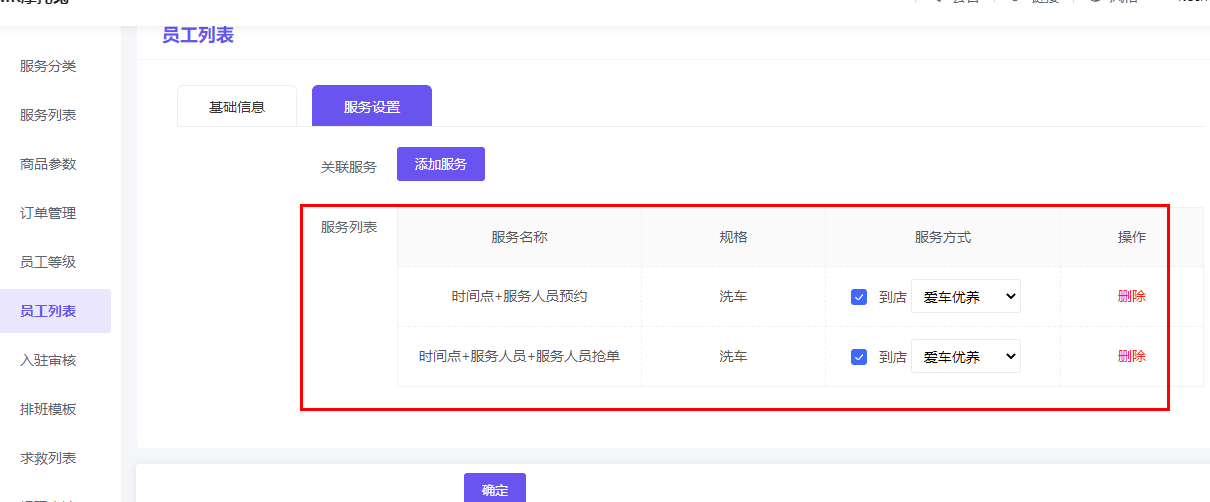This screenshot has height=502, width=1210.
Task: Go to 排班模板 in the sidebar
Action: coord(48,409)
